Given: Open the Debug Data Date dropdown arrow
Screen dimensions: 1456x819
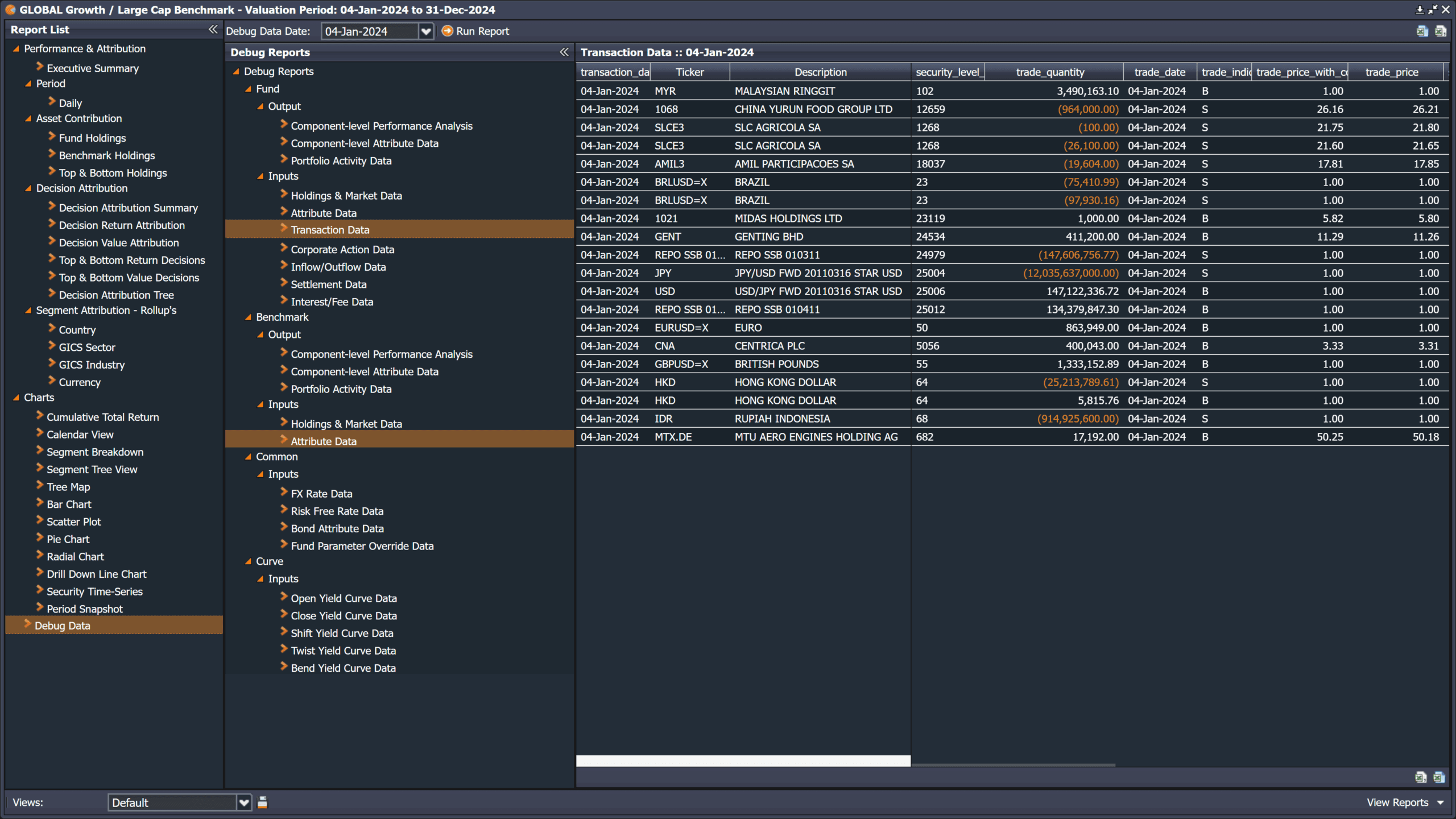Looking at the screenshot, I should (425, 31).
